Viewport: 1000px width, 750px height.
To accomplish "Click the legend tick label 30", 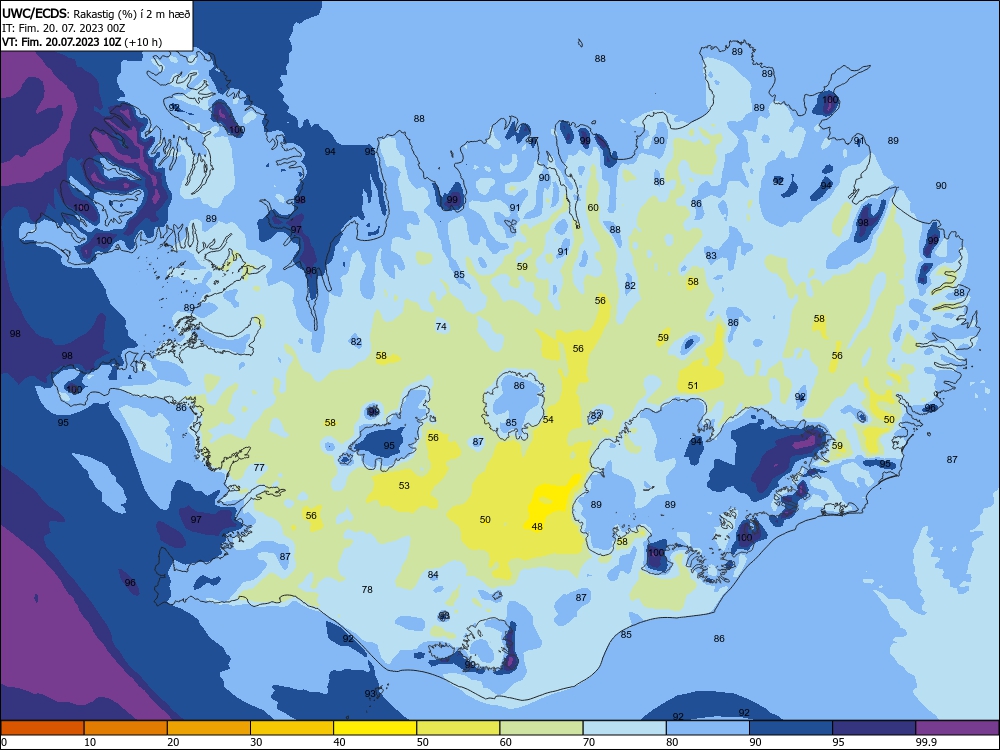I will (x=256, y=742).
